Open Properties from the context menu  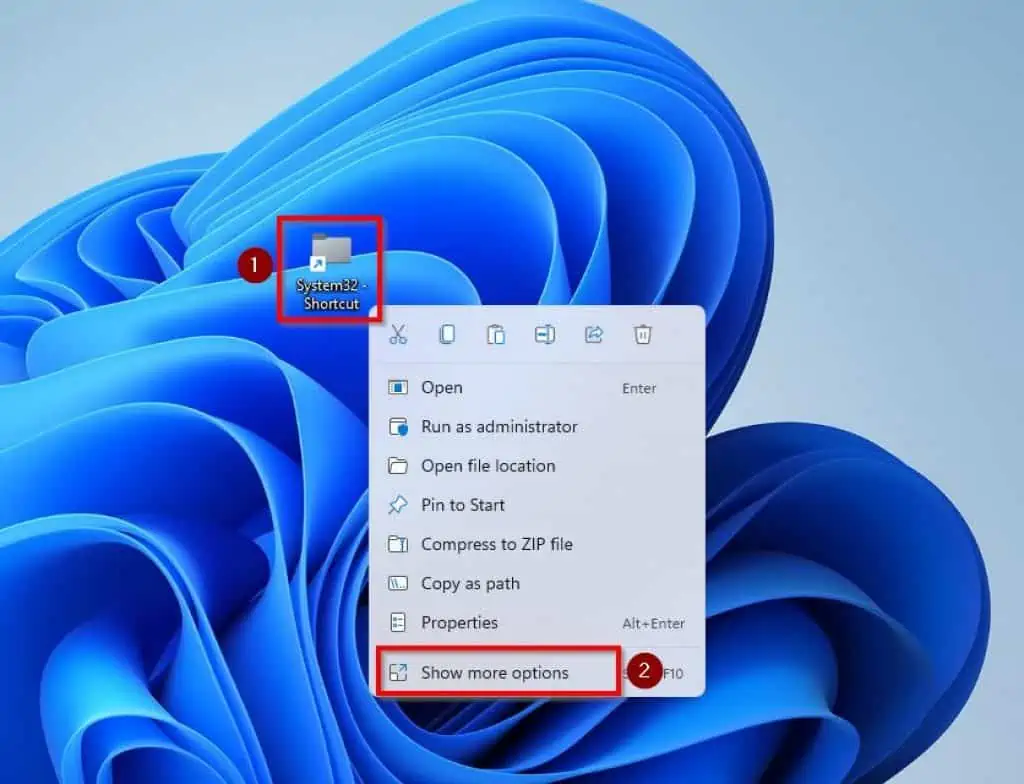(459, 622)
